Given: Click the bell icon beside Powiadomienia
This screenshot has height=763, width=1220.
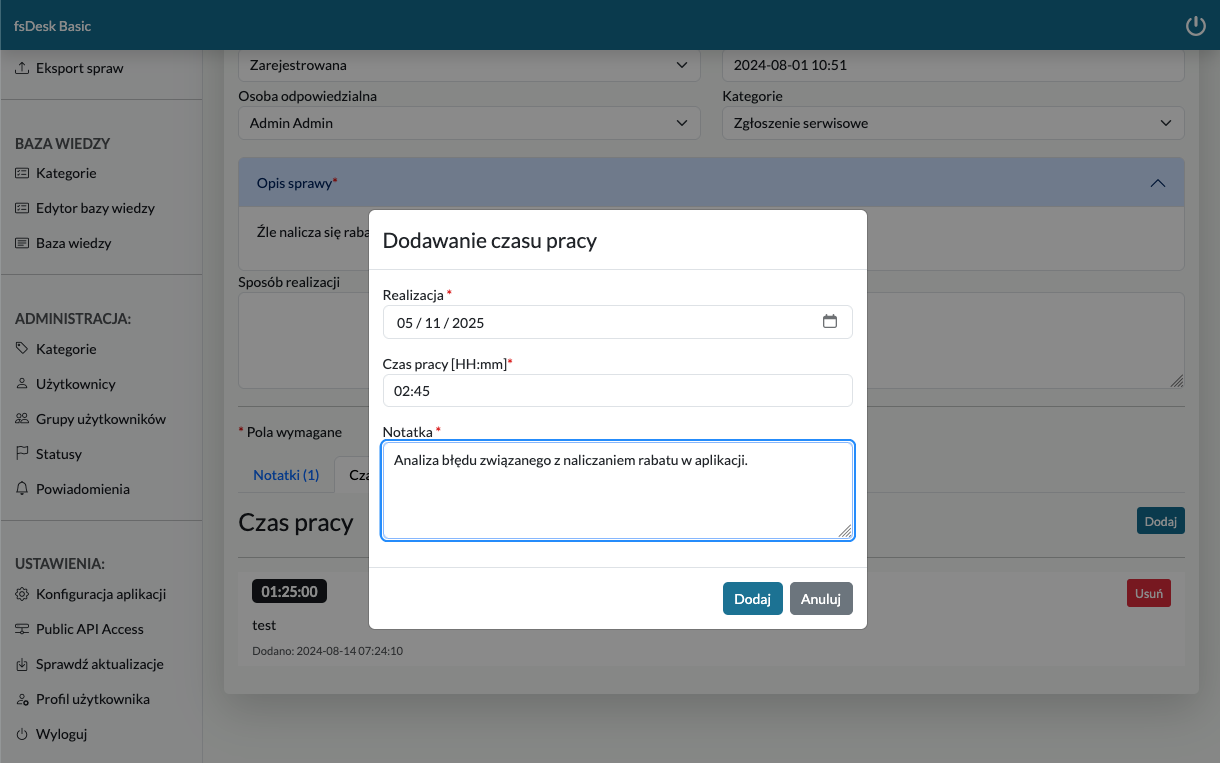Looking at the screenshot, I should coord(22,489).
